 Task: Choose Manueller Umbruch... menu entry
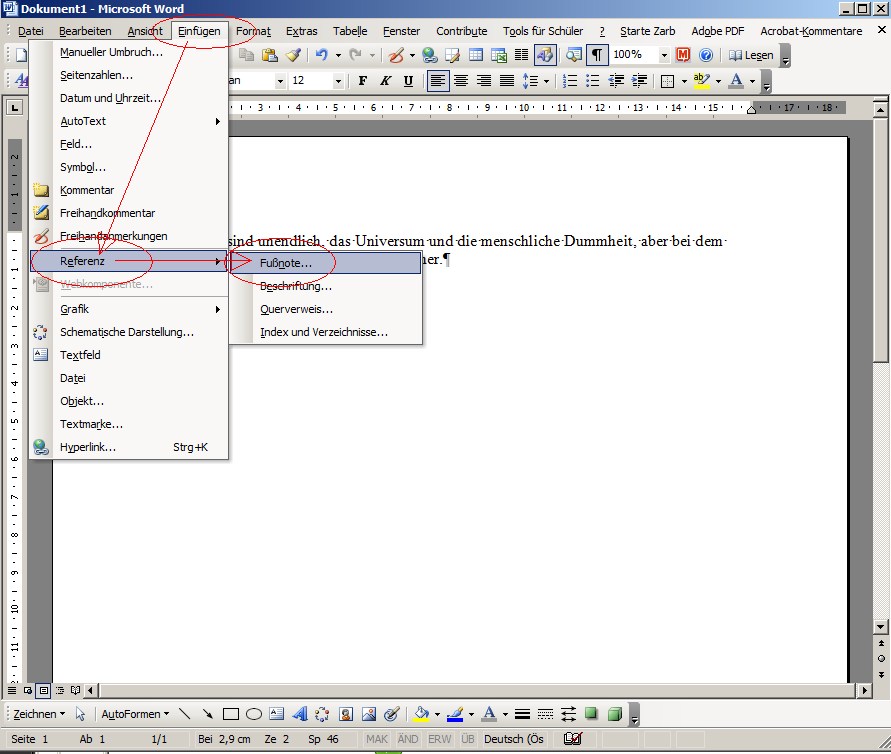(129, 52)
